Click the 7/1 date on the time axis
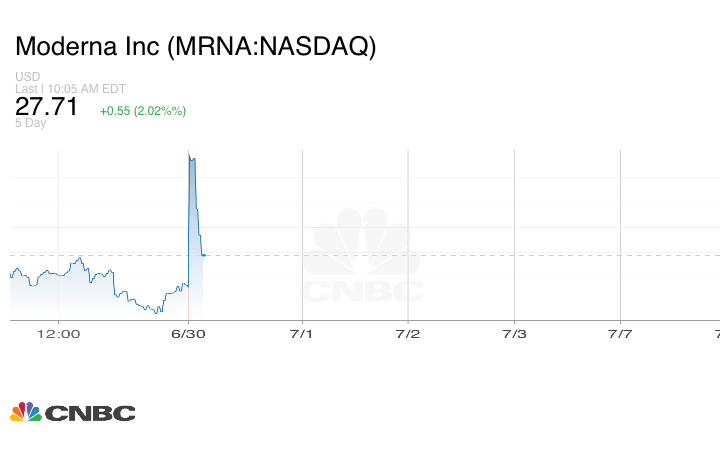 tap(302, 333)
